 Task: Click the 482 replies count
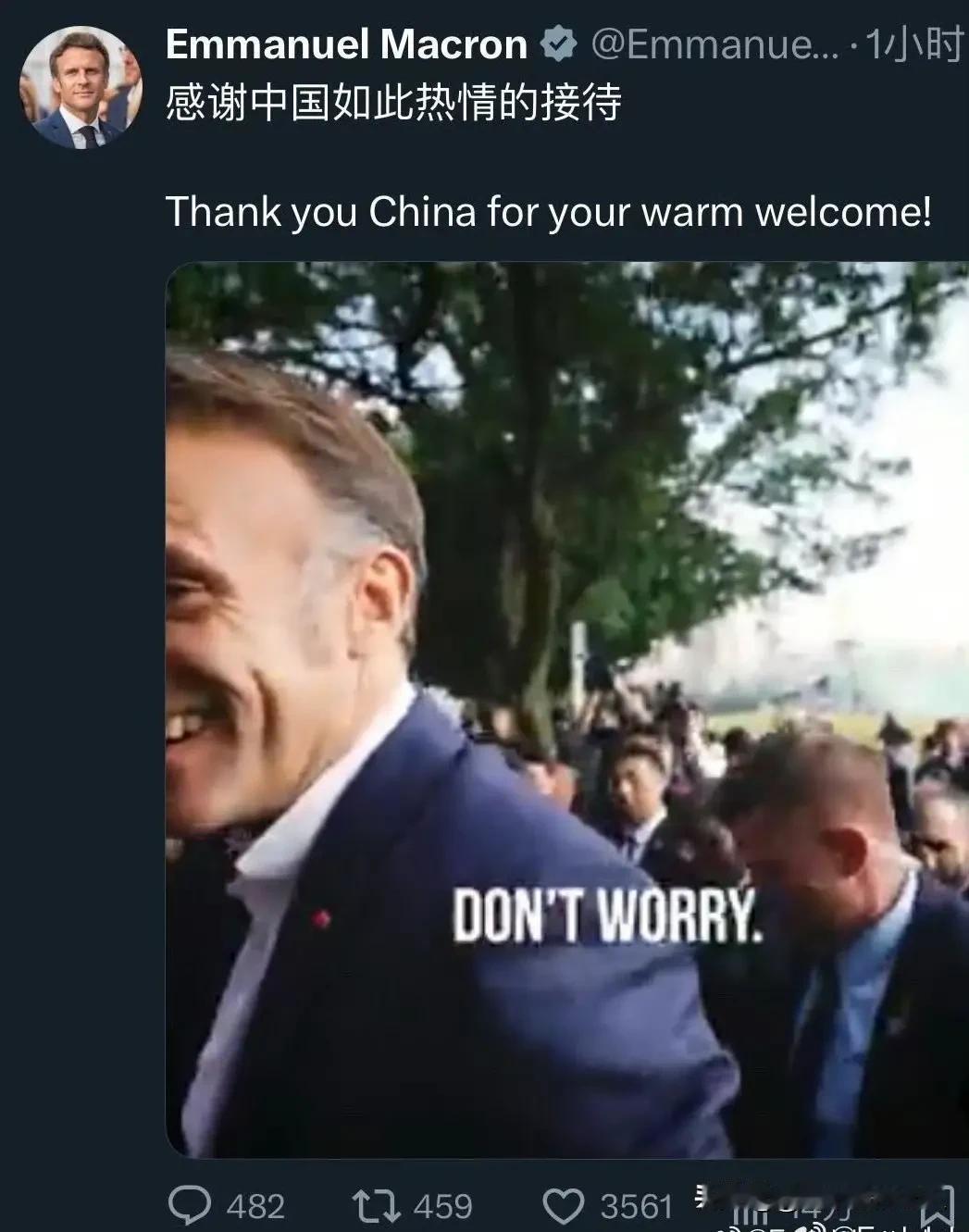click(x=255, y=1206)
